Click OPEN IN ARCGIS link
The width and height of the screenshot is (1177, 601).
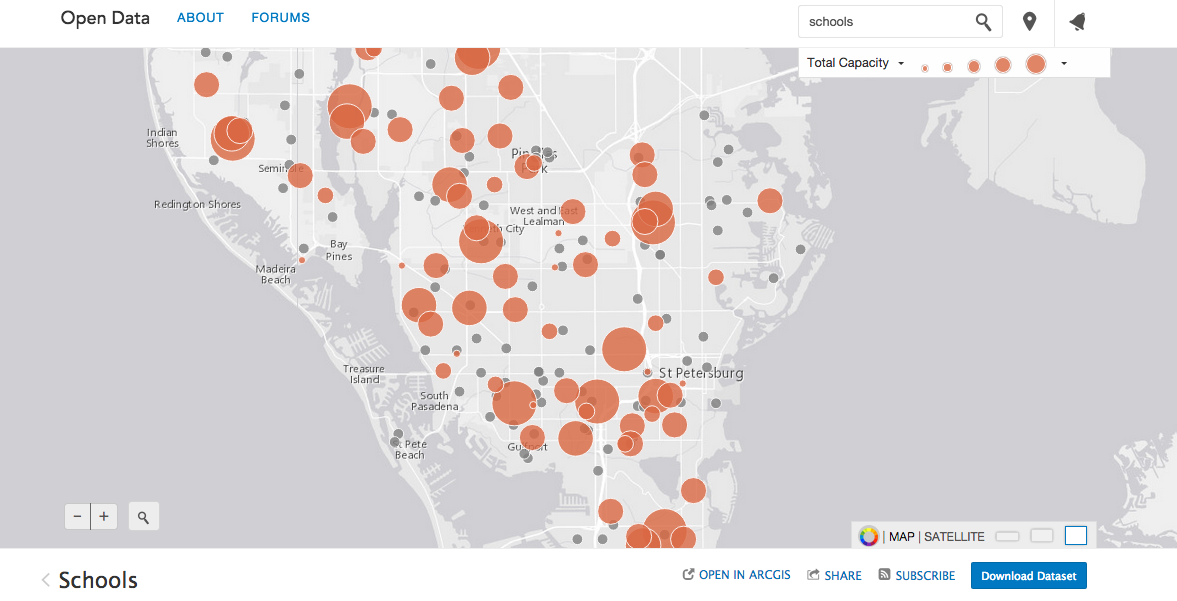[745, 575]
